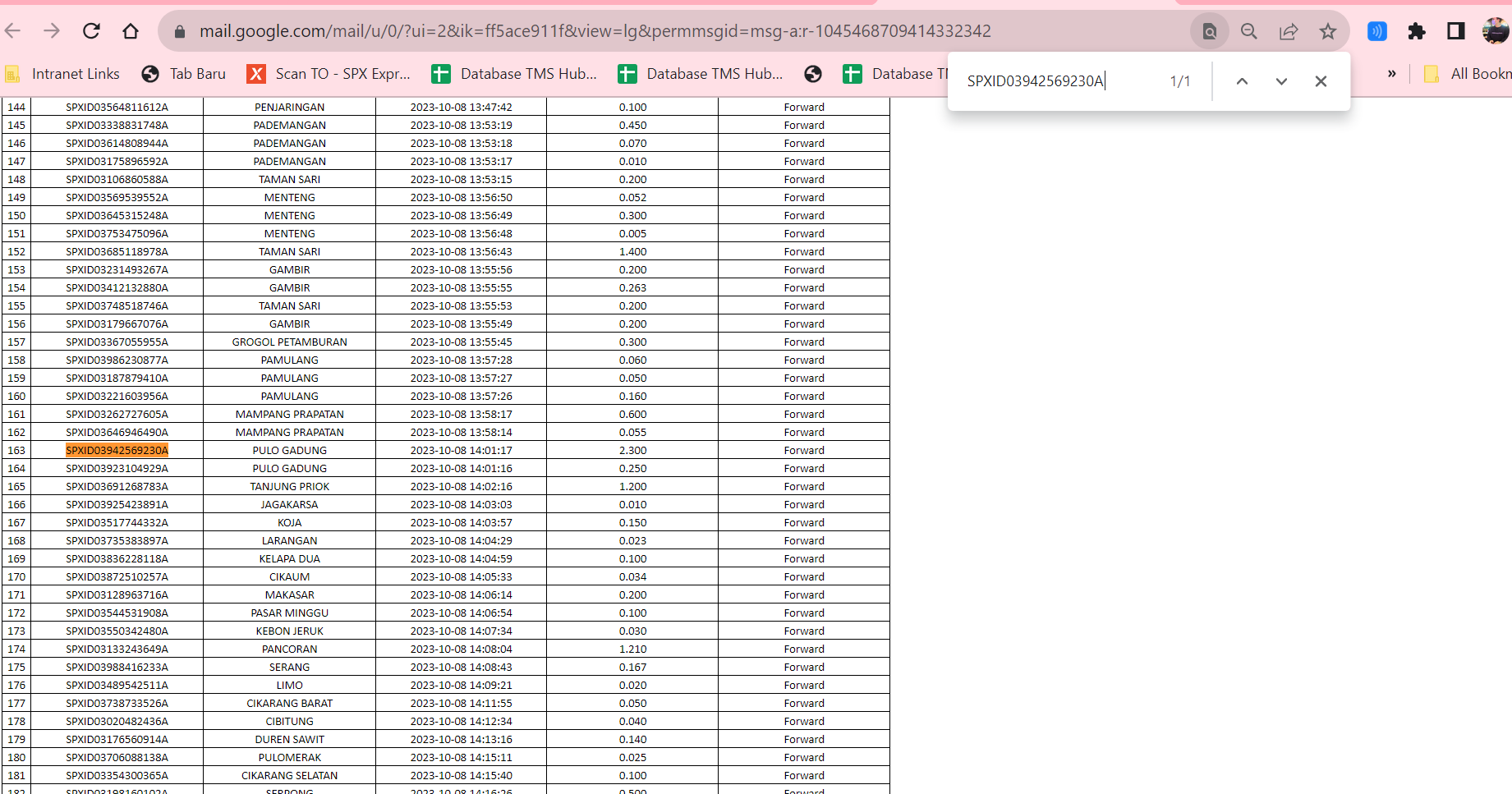Open the first Database TMS Hub bookmark
This screenshot has width=1512, height=794.
[x=514, y=74]
